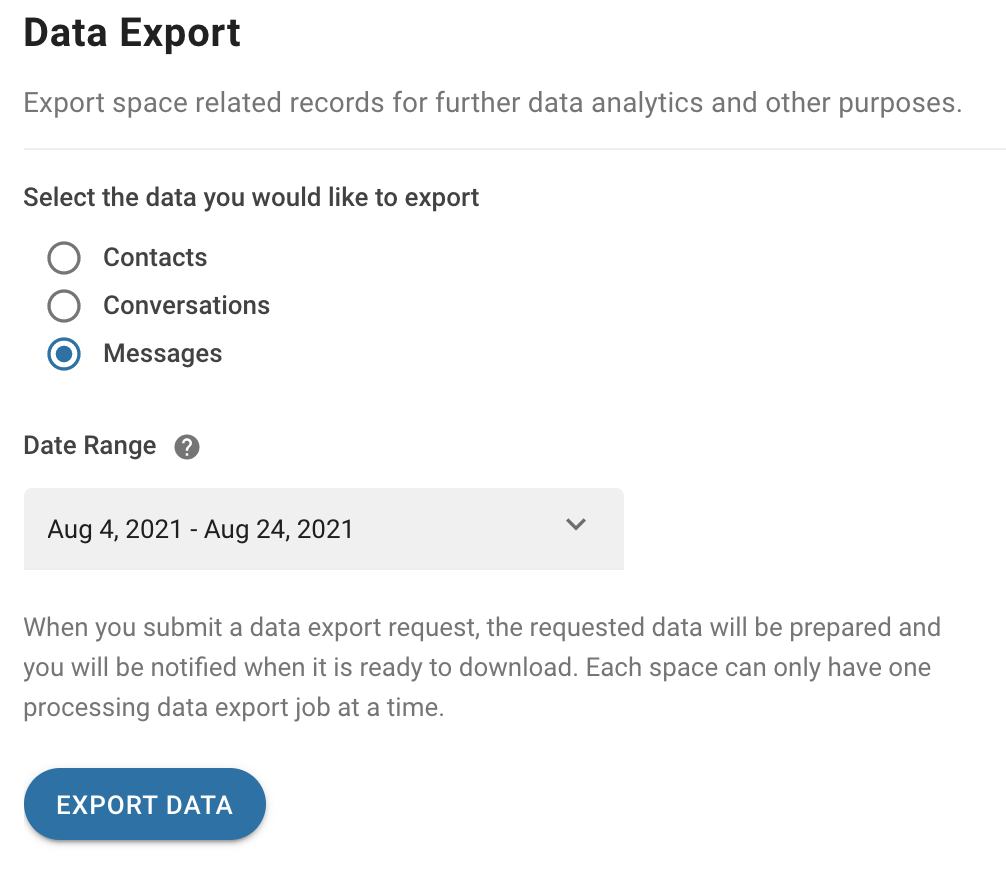The width and height of the screenshot is (1006, 874).
Task: Click the 'Aug 4, 2021' start date text
Action: 114,529
